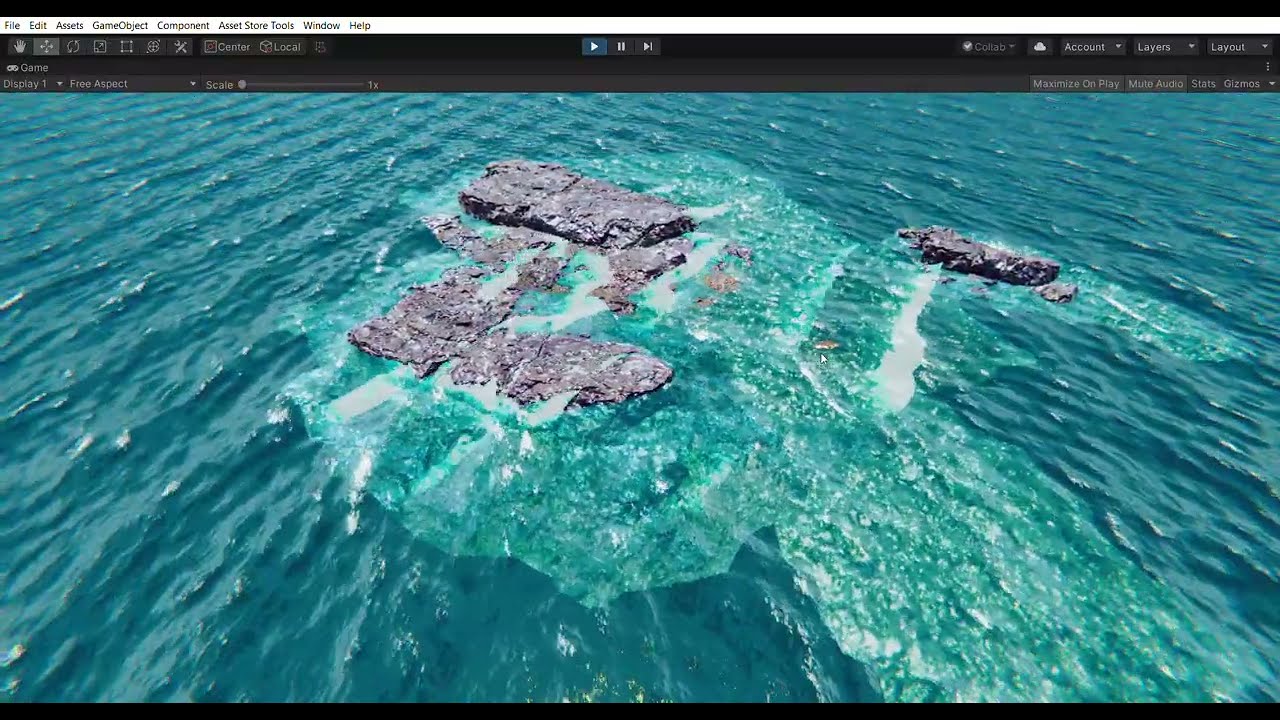Image resolution: width=1280 pixels, height=720 pixels.
Task: Select the Rect tool
Action: point(127,47)
